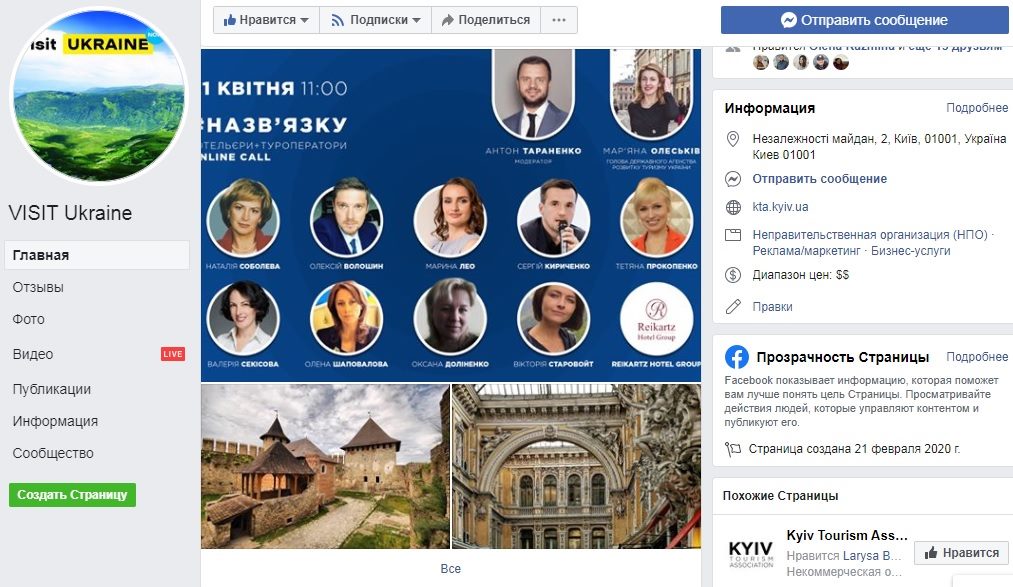This screenshot has width=1013, height=587.
Task: Open the three-dots more options menu
Action: (x=559, y=20)
